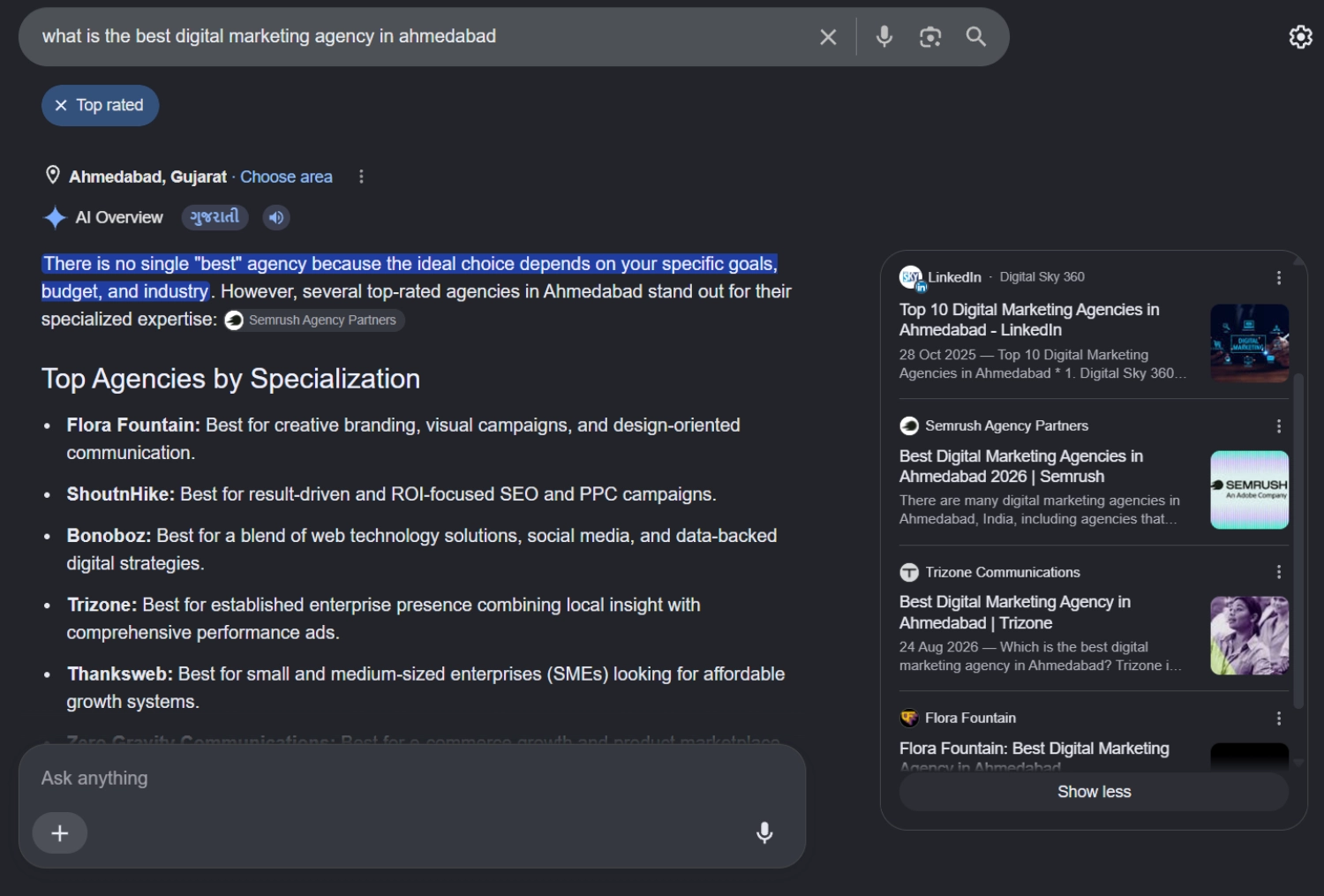The width and height of the screenshot is (1324, 896).
Task: Click the Flora Fountain: bullet text
Action: point(403,439)
